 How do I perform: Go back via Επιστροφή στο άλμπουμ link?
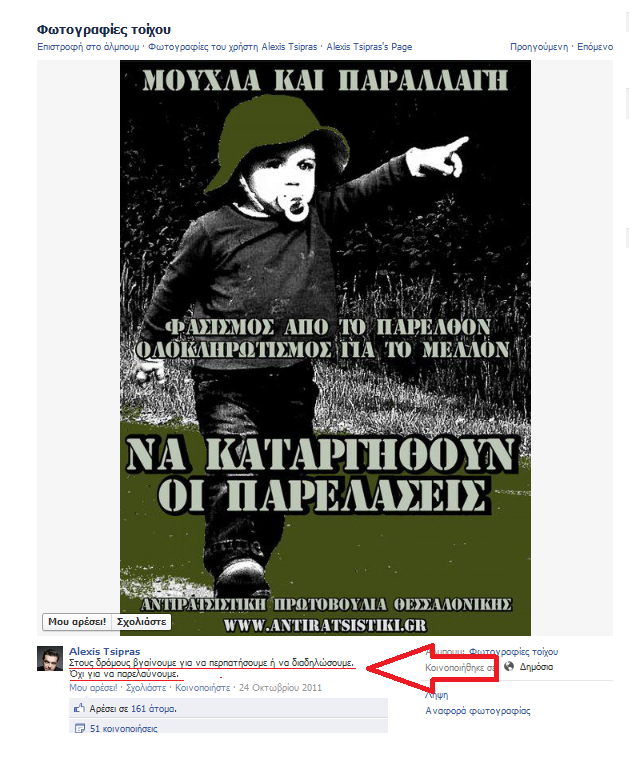[x=88, y=47]
